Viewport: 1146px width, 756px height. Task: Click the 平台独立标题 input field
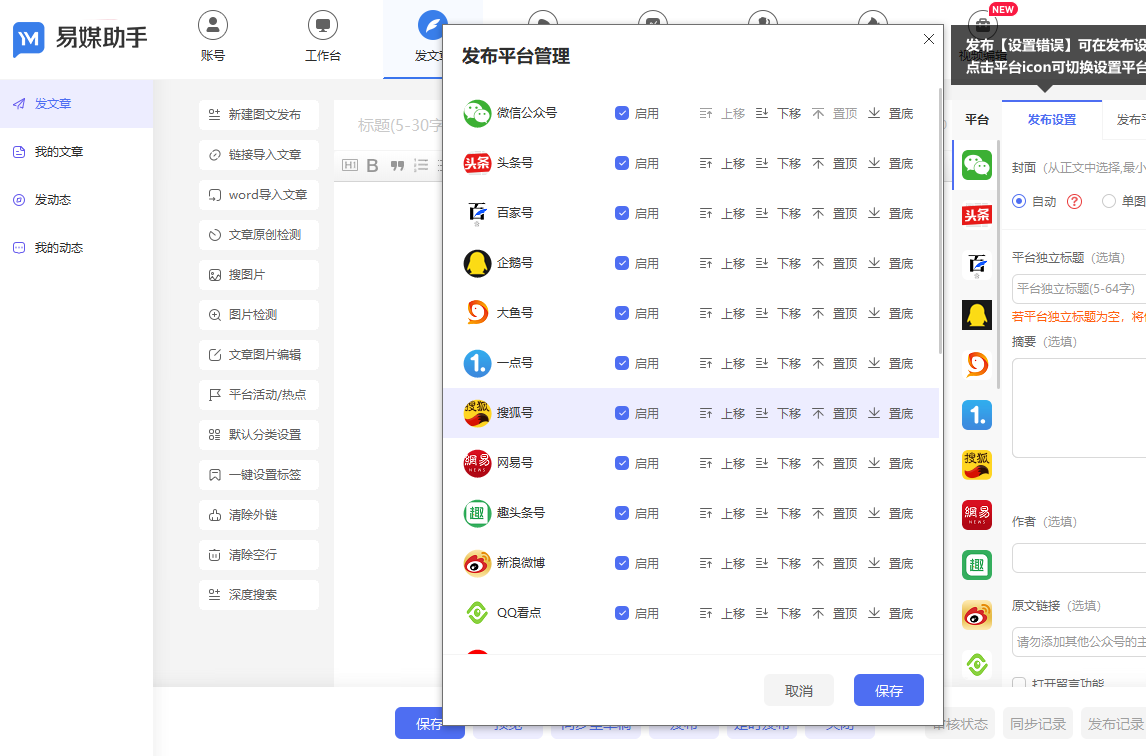[x=1079, y=289]
